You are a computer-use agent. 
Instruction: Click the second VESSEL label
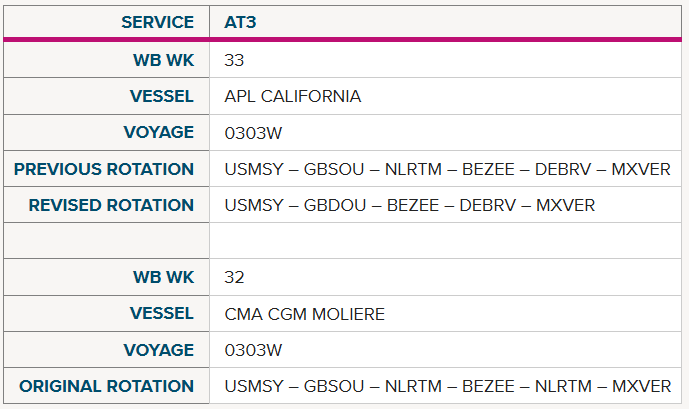162,313
